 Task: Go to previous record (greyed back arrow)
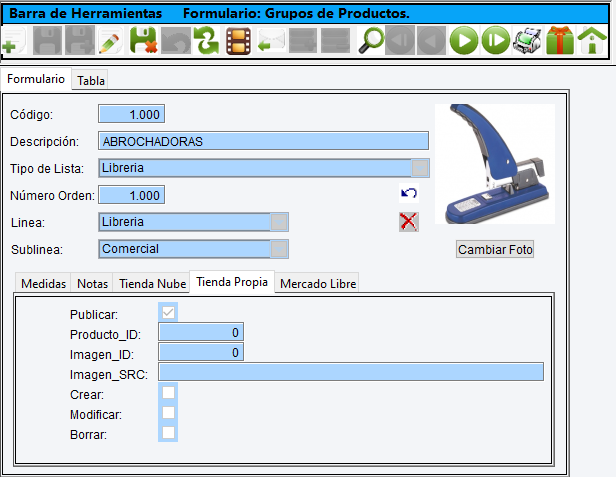(431, 40)
